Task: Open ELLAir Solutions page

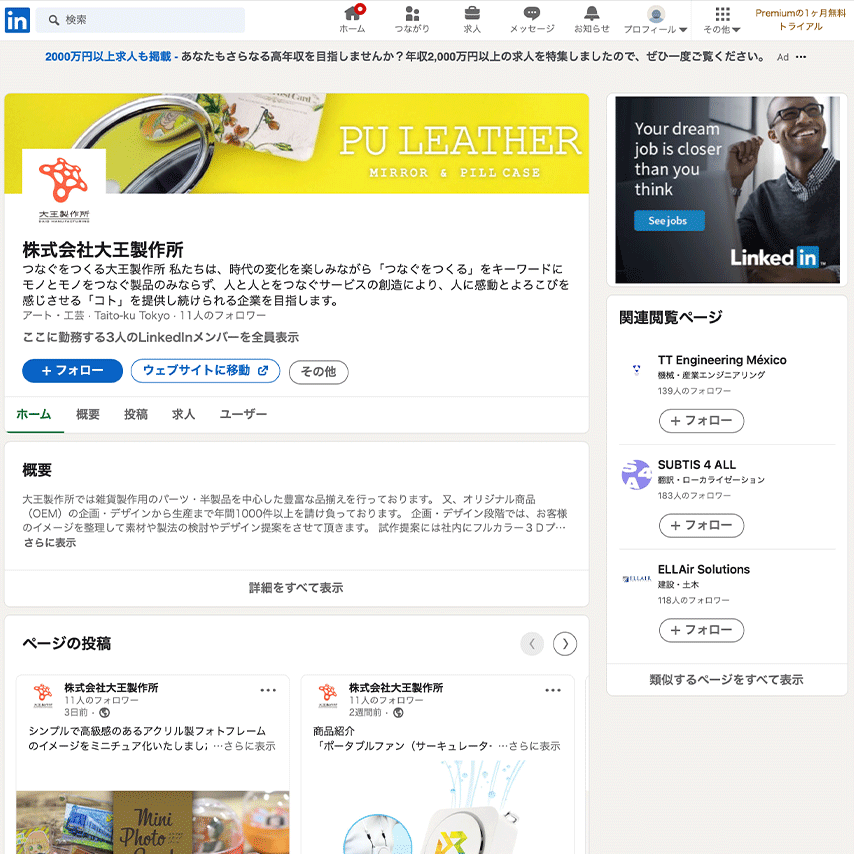Action: pyautogui.click(x=703, y=569)
